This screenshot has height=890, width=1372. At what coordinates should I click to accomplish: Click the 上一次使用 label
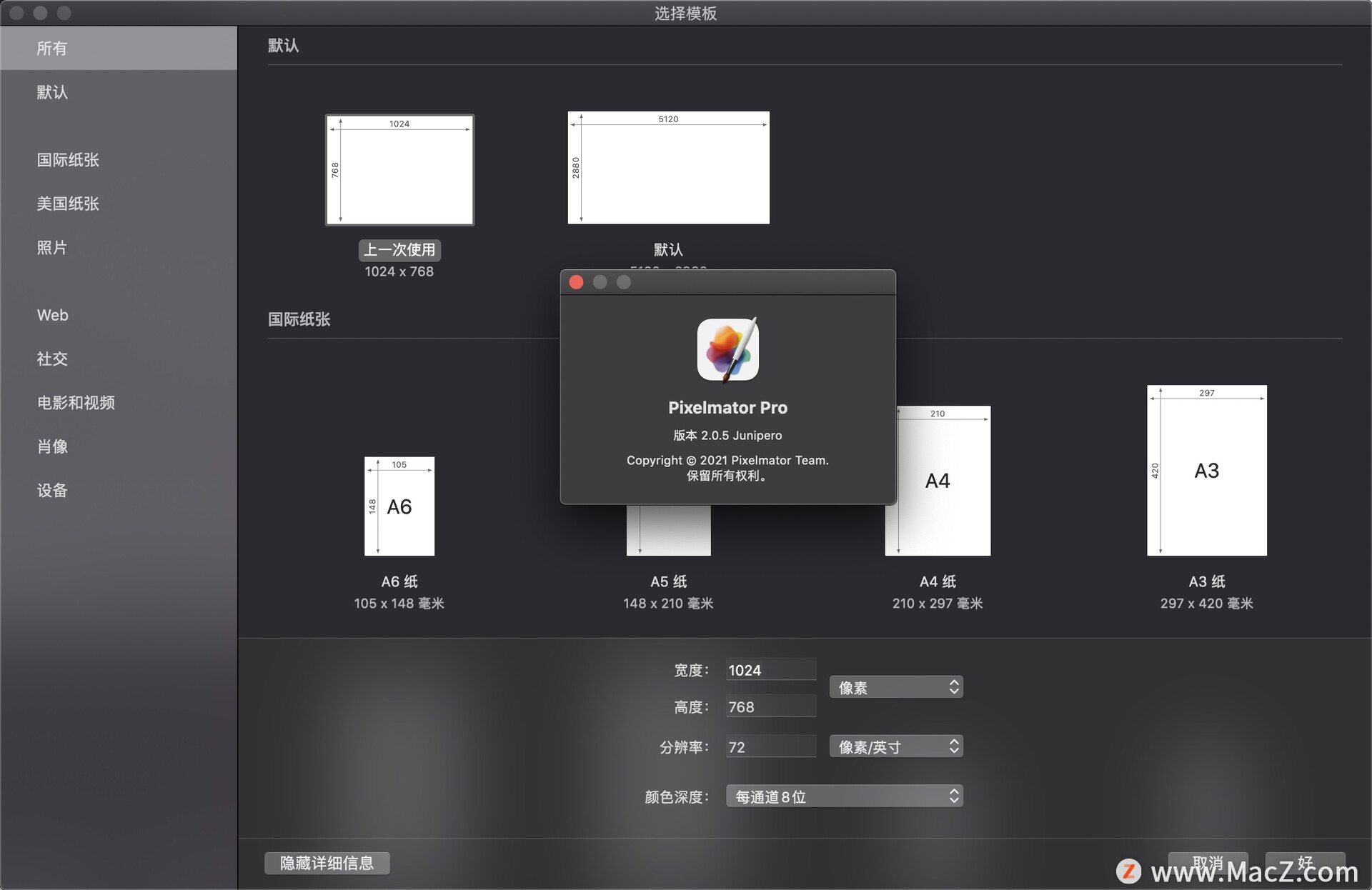pos(399,250)
